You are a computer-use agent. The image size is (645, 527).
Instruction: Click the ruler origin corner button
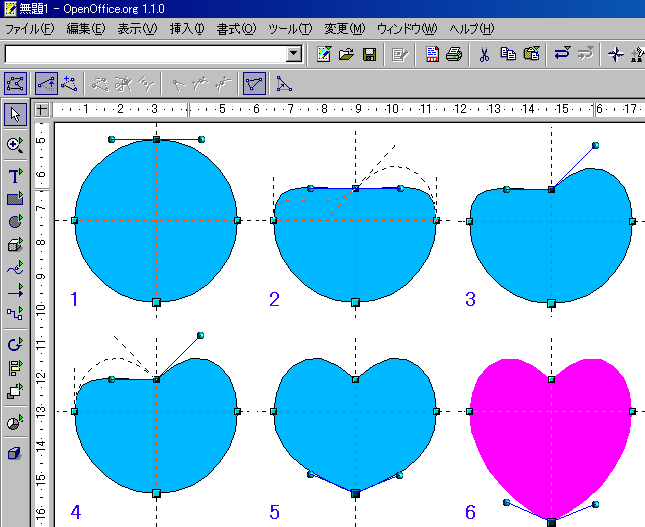tap(41, 109)
